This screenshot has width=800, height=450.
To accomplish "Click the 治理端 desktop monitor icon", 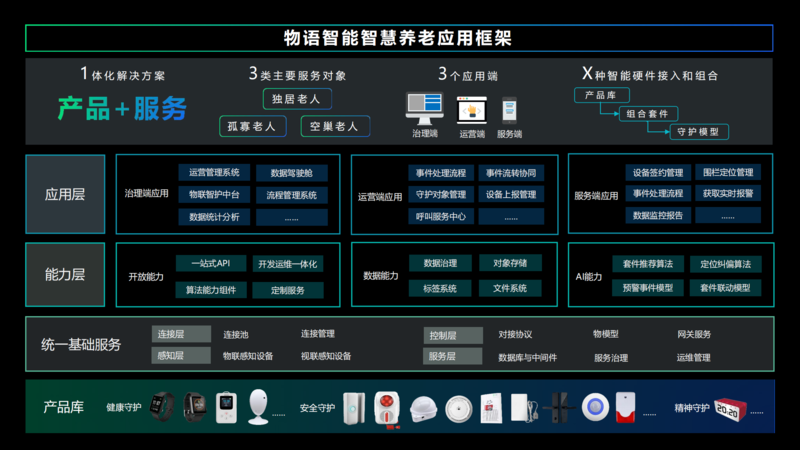I will [x=424, y=107].
